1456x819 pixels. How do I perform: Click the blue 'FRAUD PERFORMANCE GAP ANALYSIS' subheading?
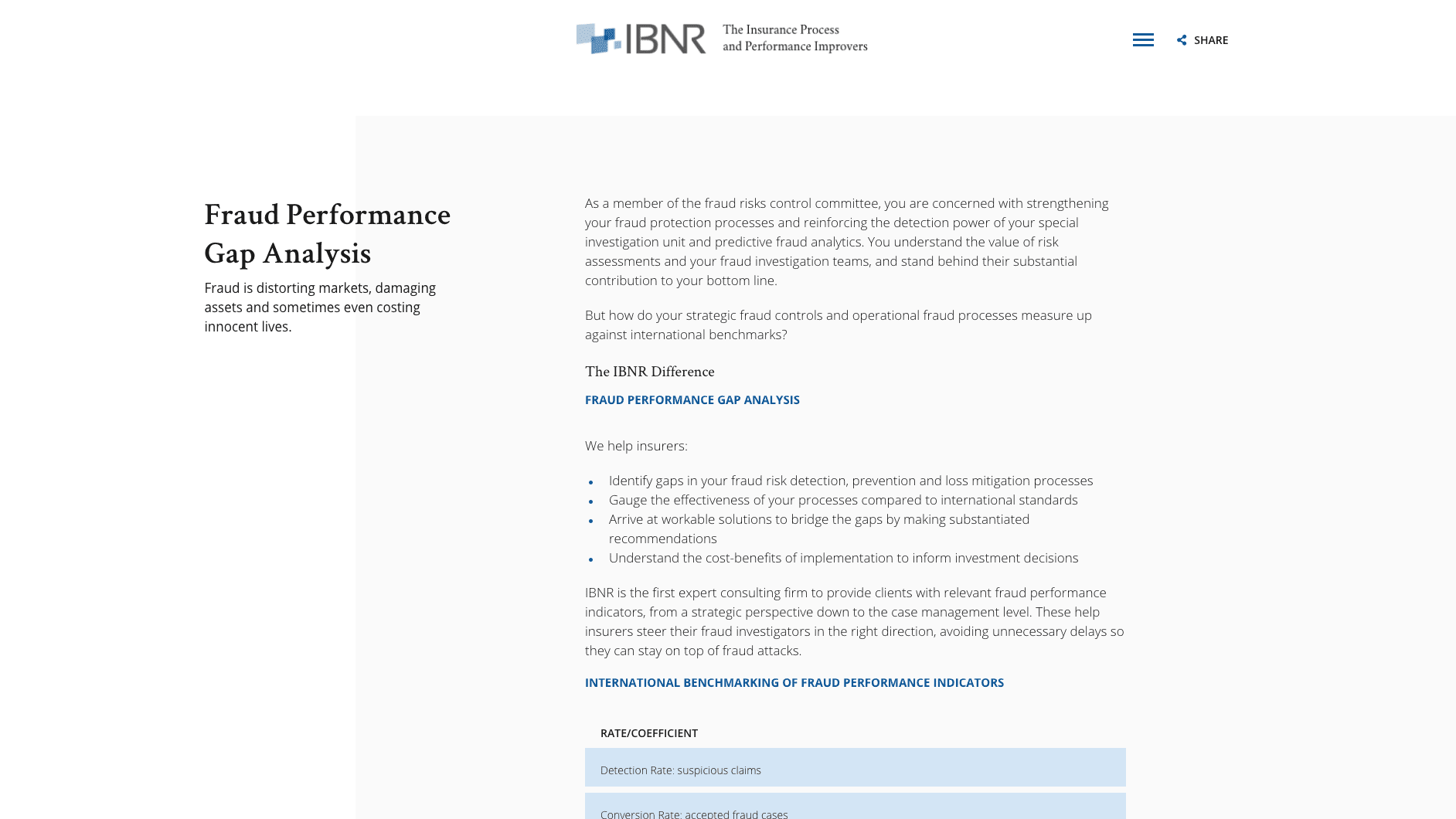click(x=692, y=399)
